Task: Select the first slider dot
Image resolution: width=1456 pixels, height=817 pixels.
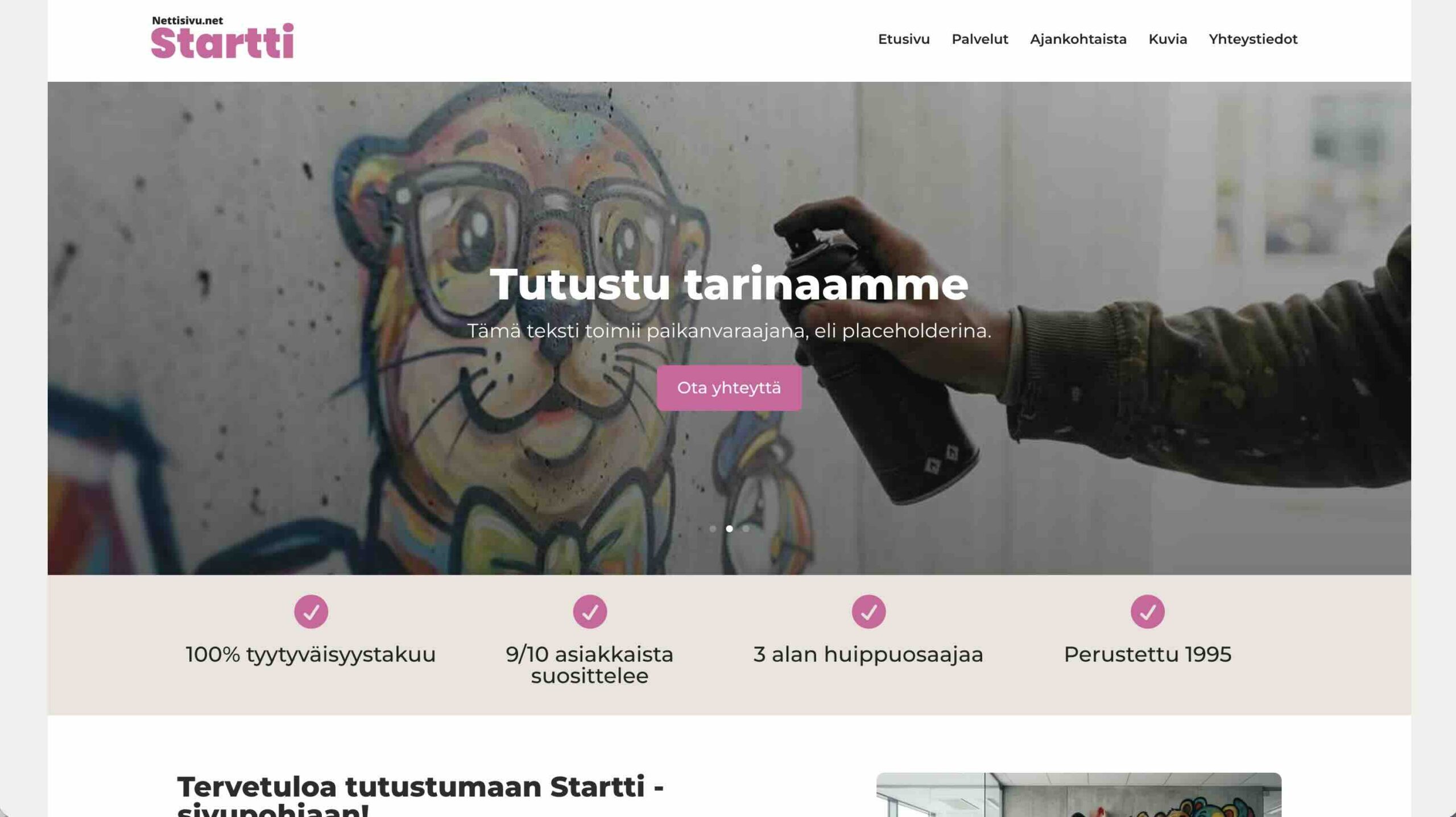Action: click(x=713, y=529)
